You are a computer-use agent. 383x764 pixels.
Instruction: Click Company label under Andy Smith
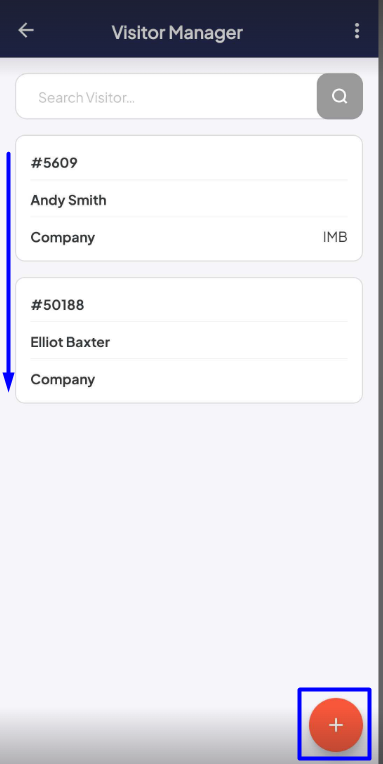[x=63, y=238]
